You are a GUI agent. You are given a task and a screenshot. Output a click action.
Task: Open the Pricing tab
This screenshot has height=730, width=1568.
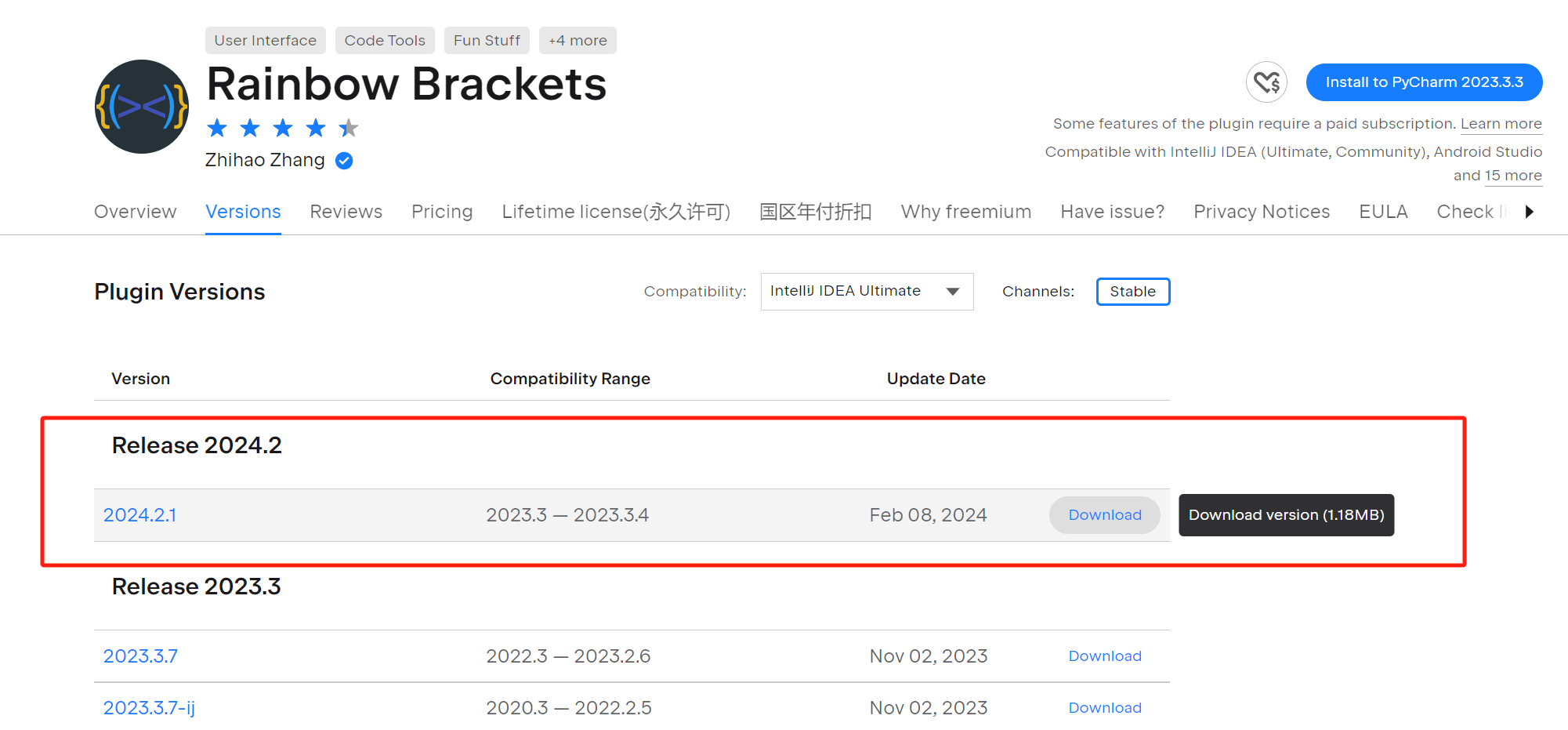(x=441, y=211)
